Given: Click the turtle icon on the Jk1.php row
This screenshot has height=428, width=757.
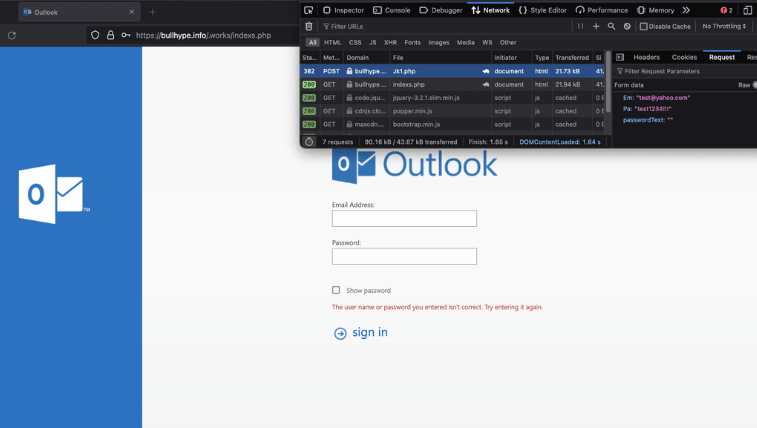Looking at the screenshot, I should (x=485, y=71).
